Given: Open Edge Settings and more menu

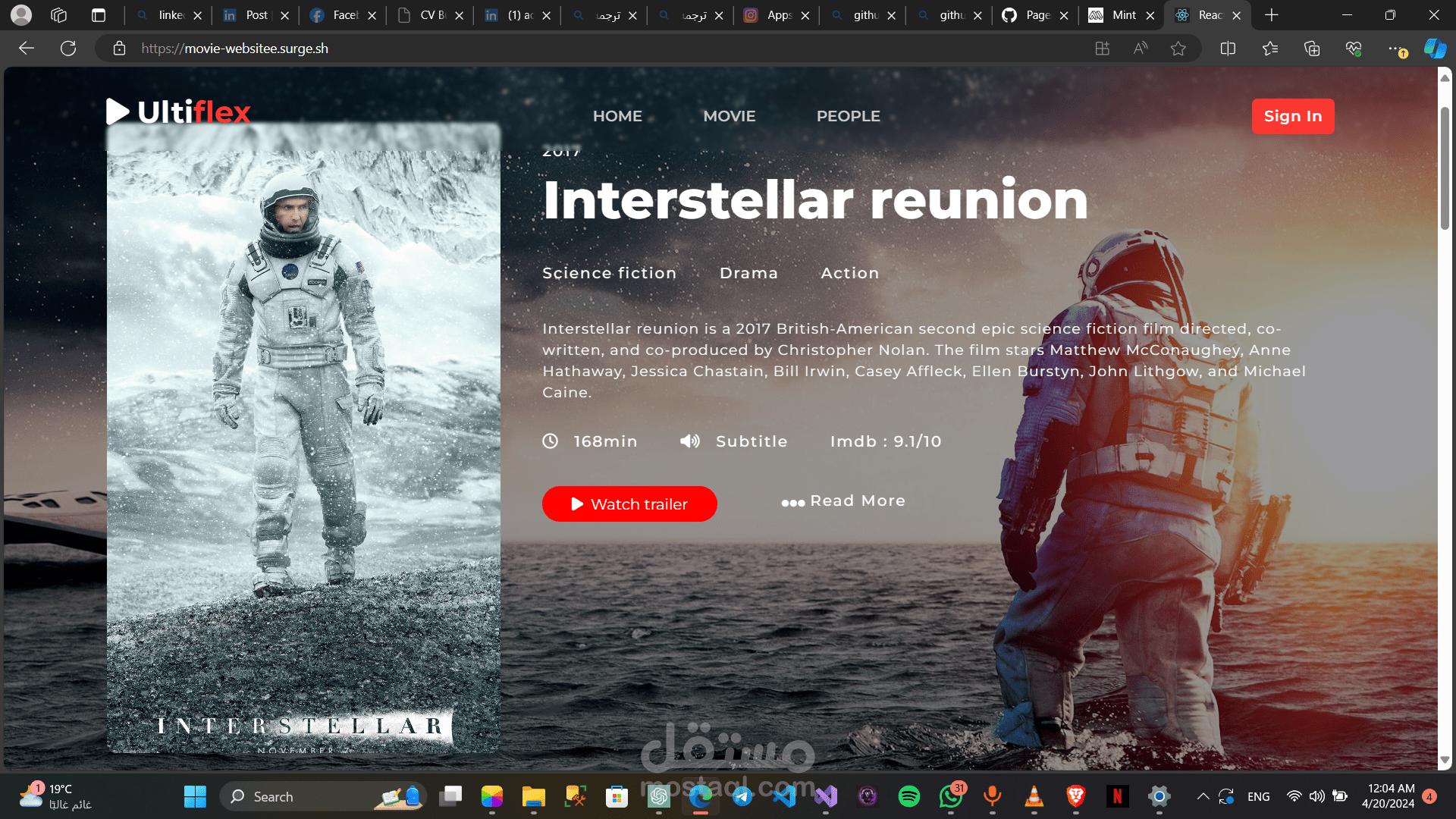Looking at the screenshot, I should (x=1396, y=49).
